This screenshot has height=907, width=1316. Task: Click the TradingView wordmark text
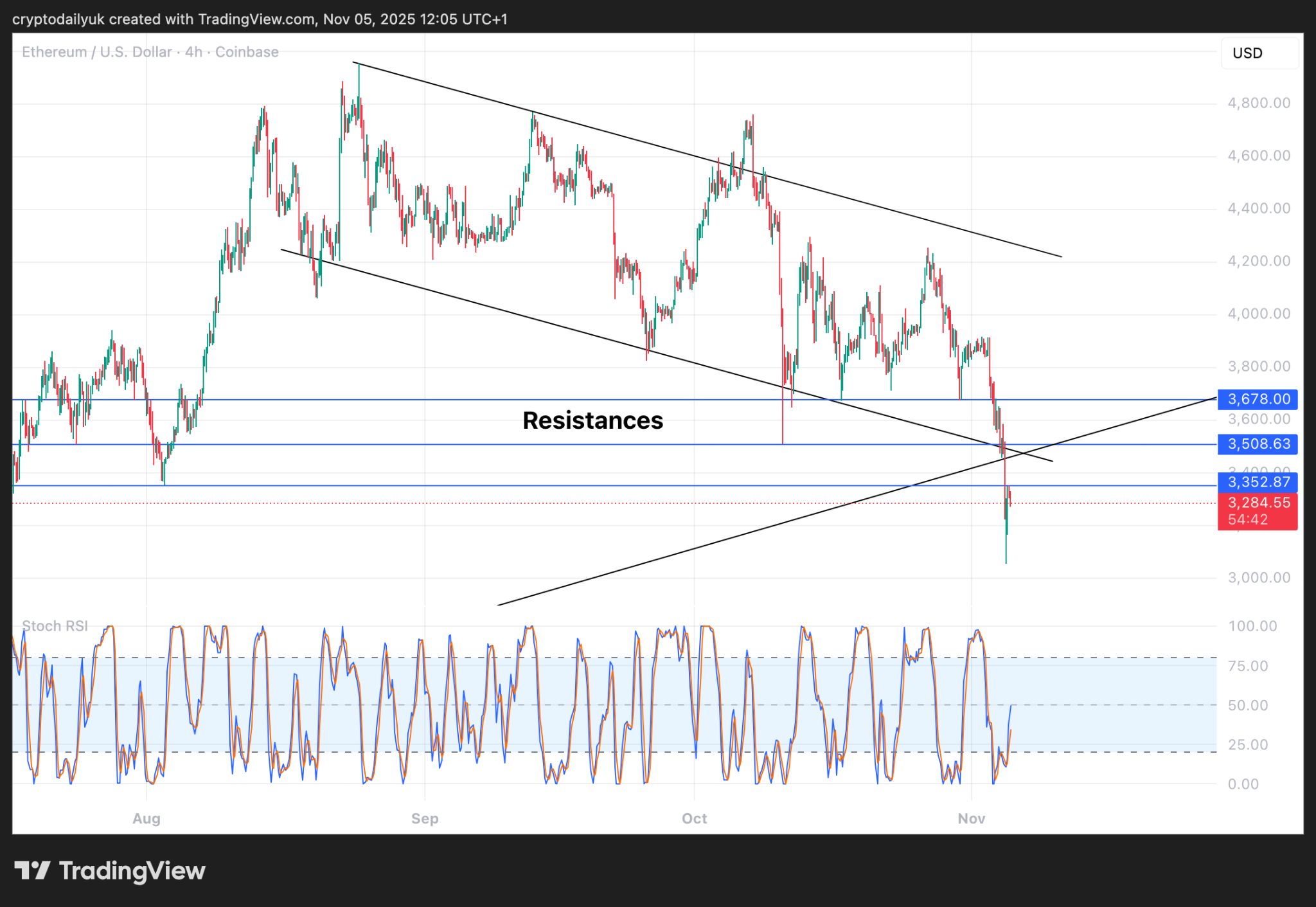[x=132, y=871]
